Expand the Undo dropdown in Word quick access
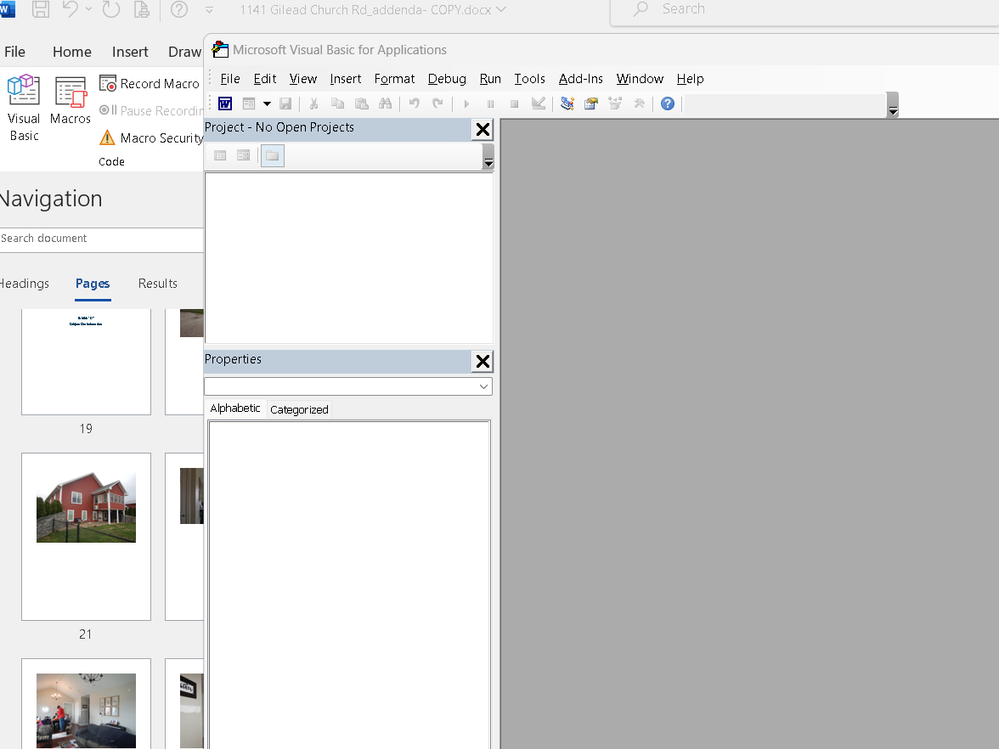Image resolution: width=999 pixels, height=749 pixels. click(88, 9)
